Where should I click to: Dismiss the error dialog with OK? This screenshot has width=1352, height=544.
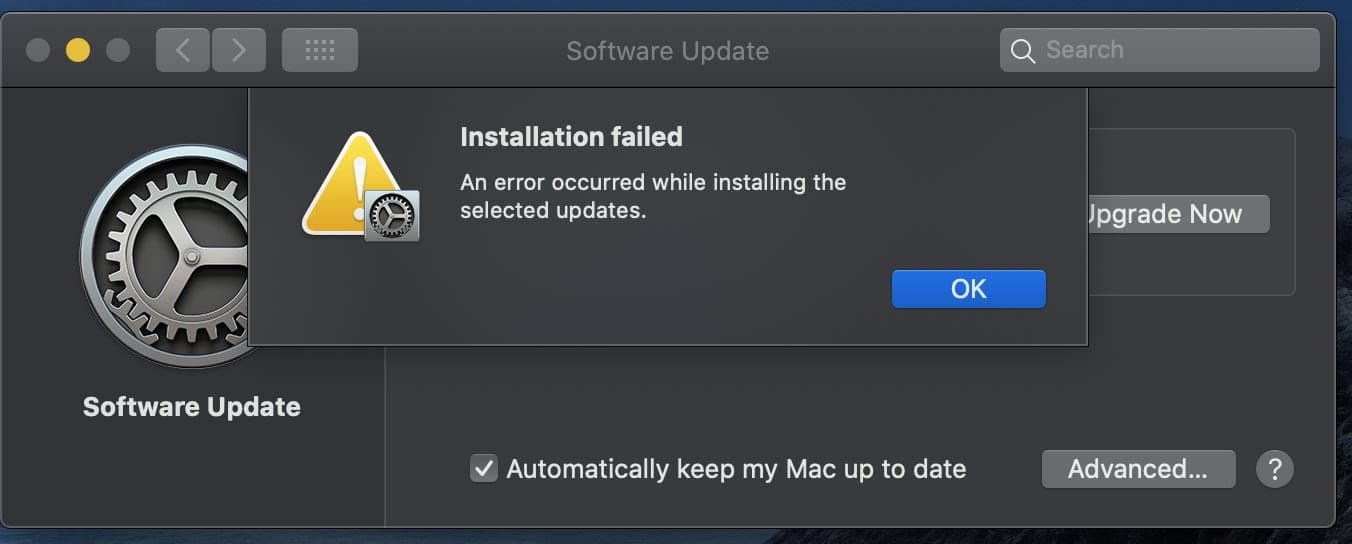click(x=968, y=289)
